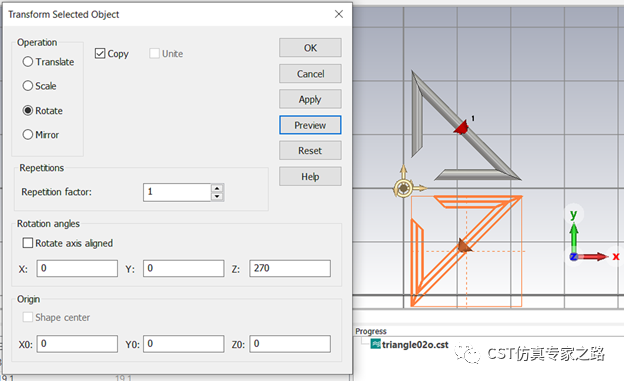Viewport: 624px width, 381px height.
Task: Close the Transform Selected Object dialog
Action: click(339, 14)
